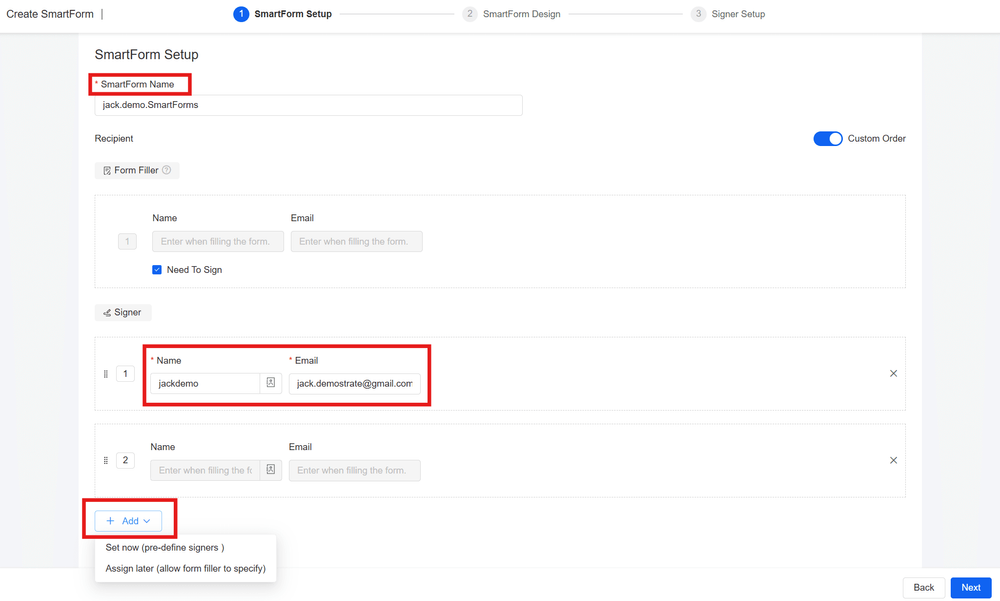Go to Signer Setup step

(x=737, y=14)
